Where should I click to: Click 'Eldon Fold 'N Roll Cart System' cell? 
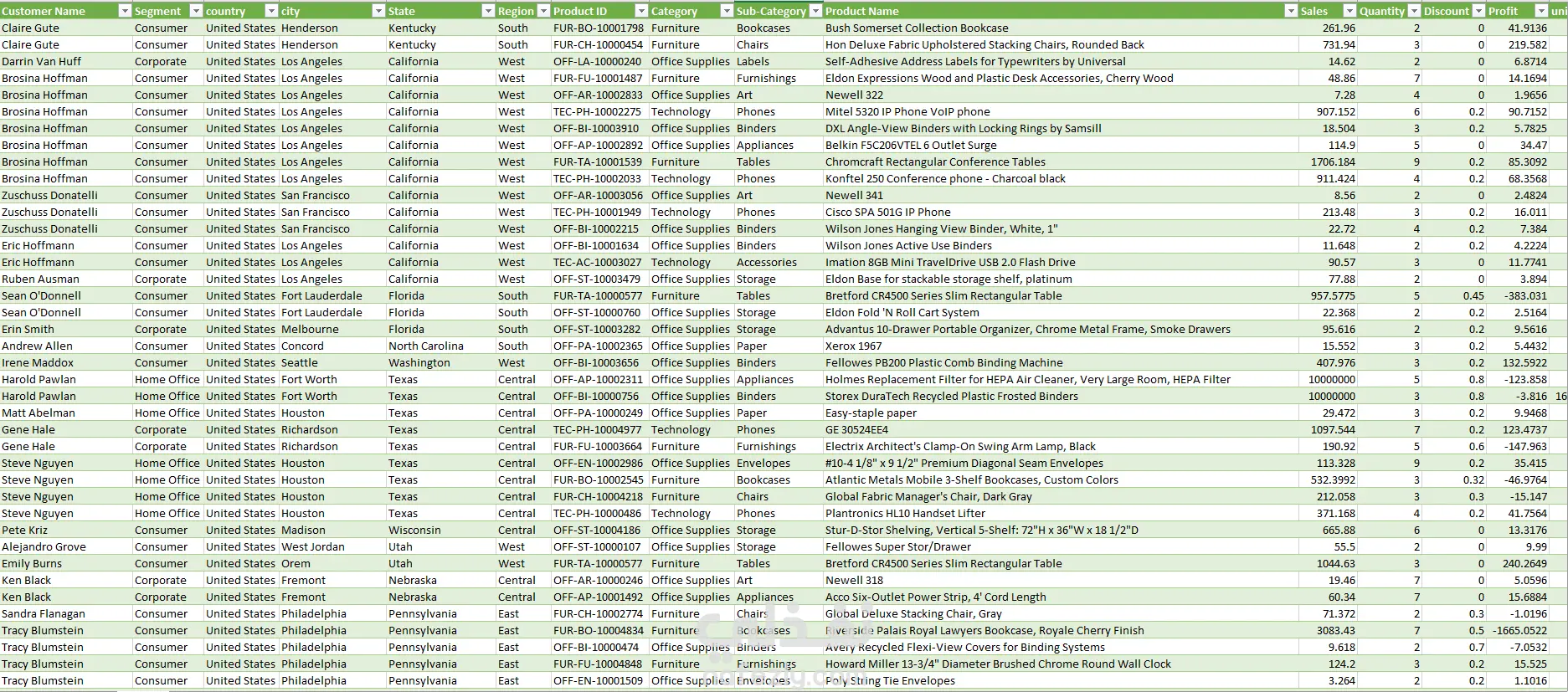click(1061, 312)
